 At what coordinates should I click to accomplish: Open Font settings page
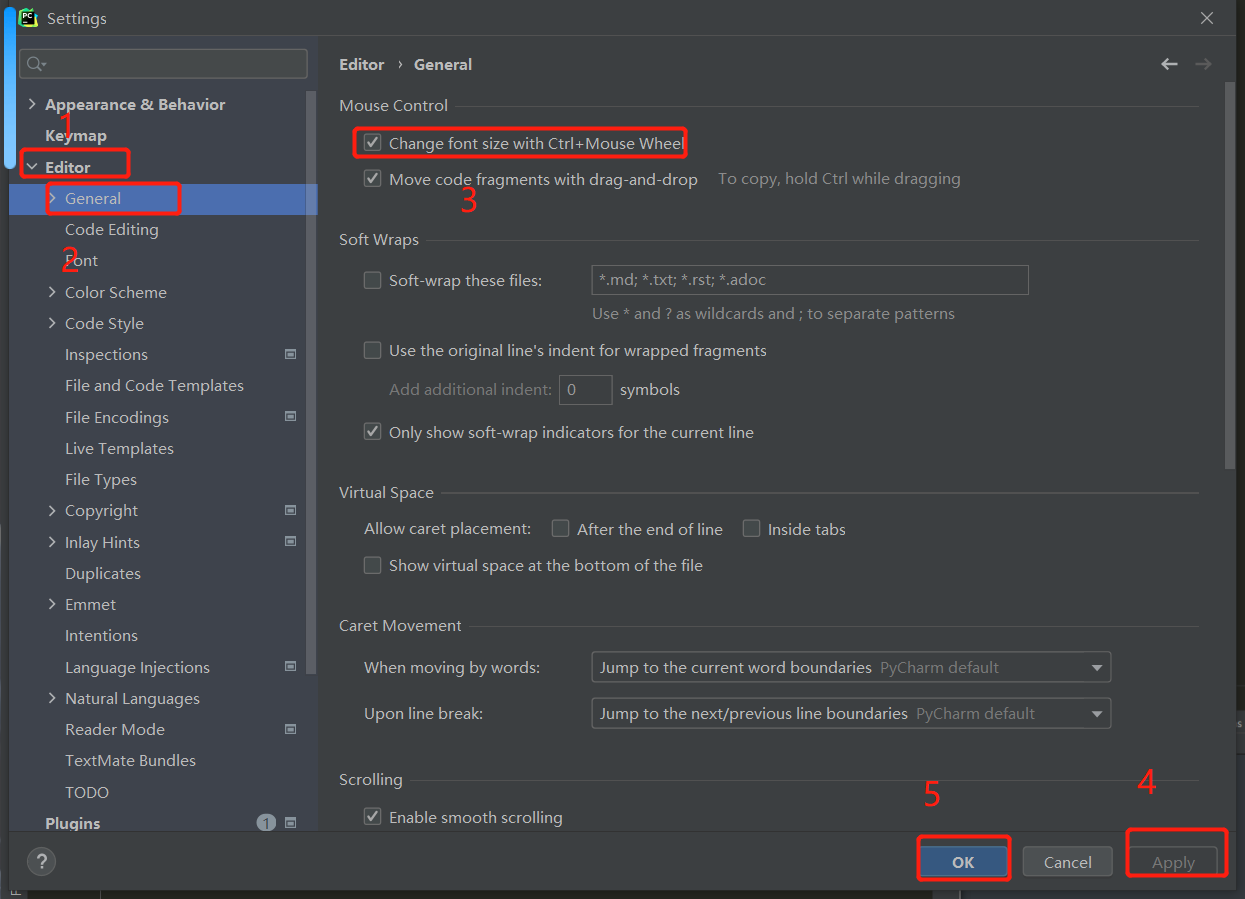click(82, 260)
